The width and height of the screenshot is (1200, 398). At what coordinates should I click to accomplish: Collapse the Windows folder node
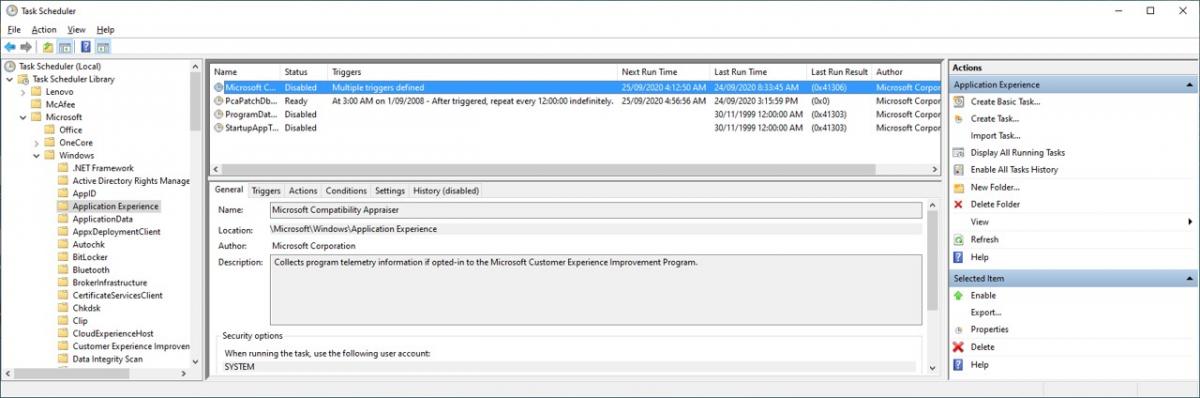36,155
